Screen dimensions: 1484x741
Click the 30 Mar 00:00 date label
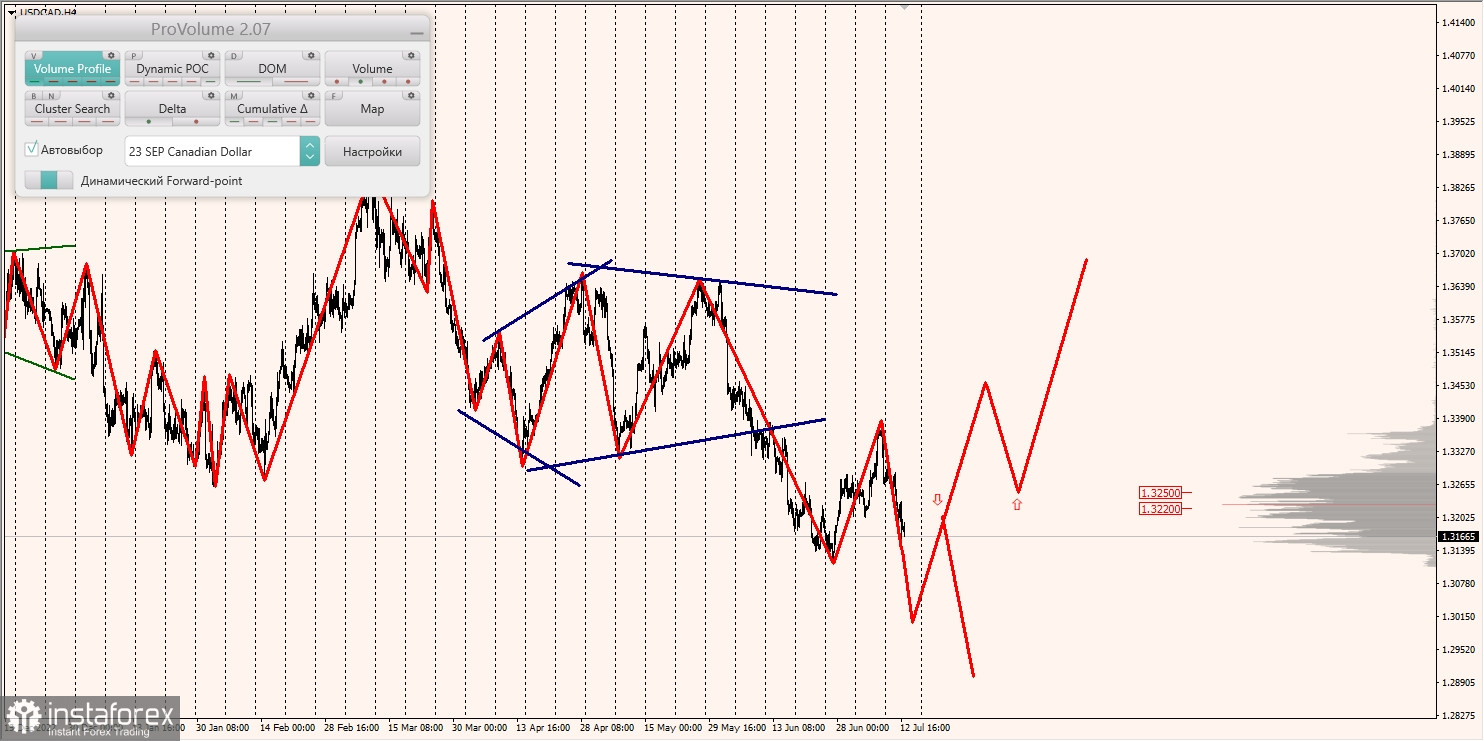coord(480,728)
